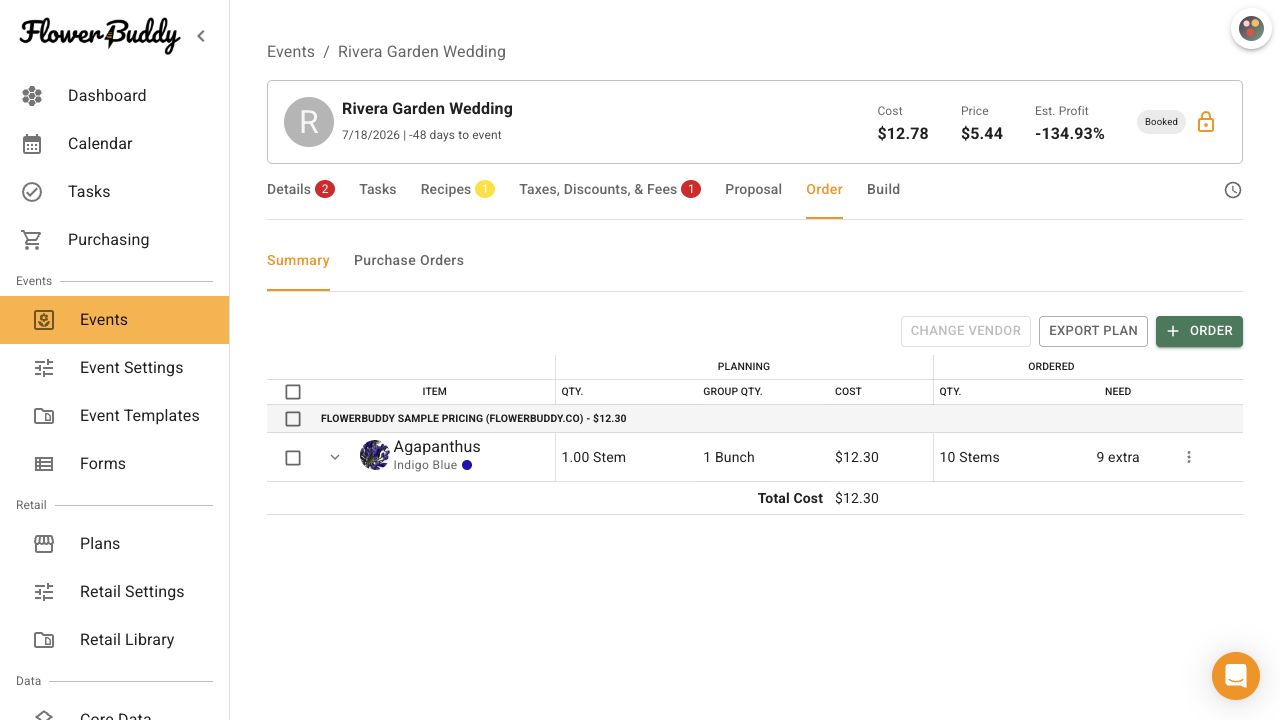The height and width of the screenshot is (720, 1280).
Task: Open the Event Templates folder icon
Action: click(x=44, y=416)
